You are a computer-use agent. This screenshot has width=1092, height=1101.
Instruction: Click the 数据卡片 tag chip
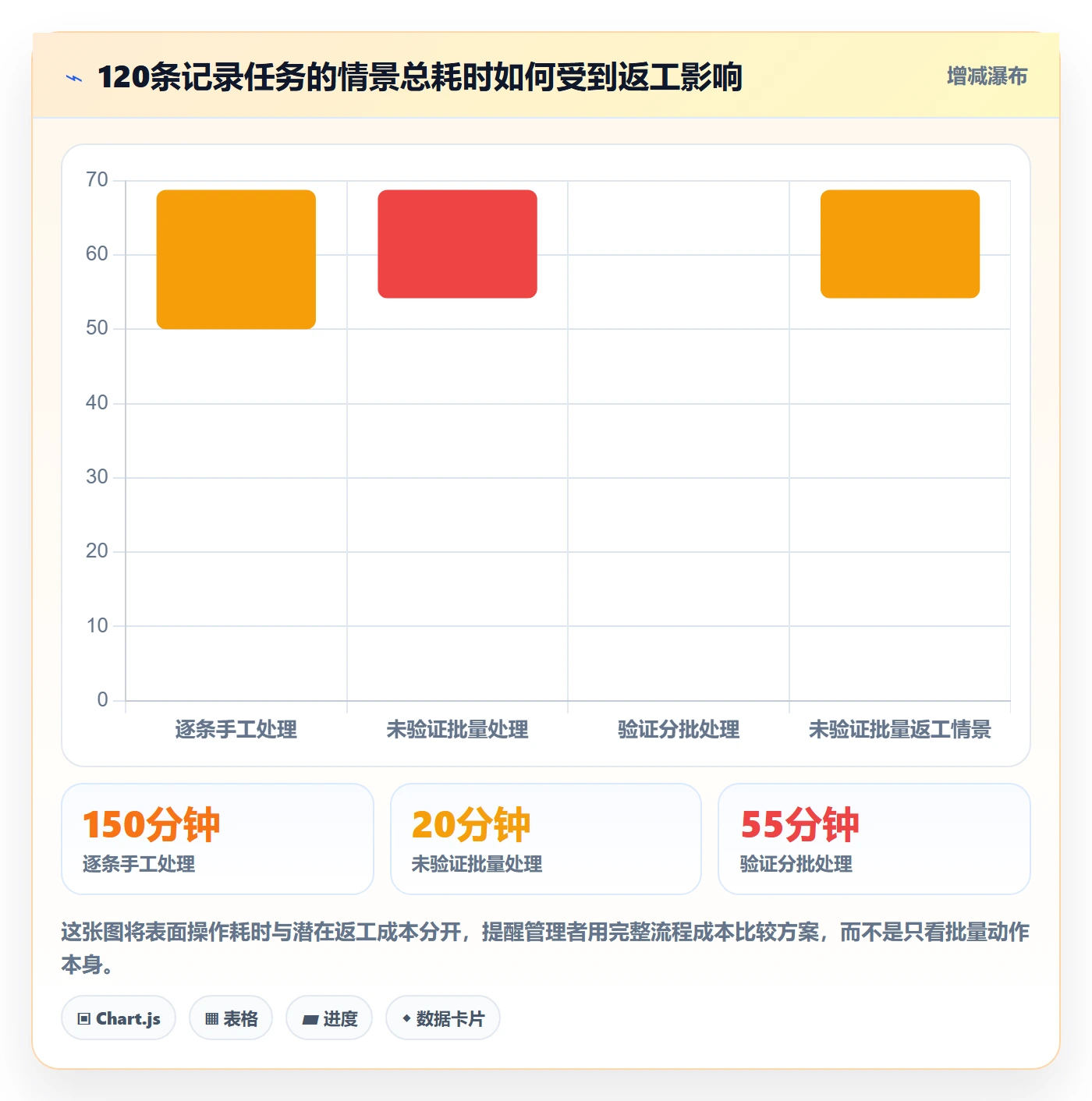coord(443,1018)
